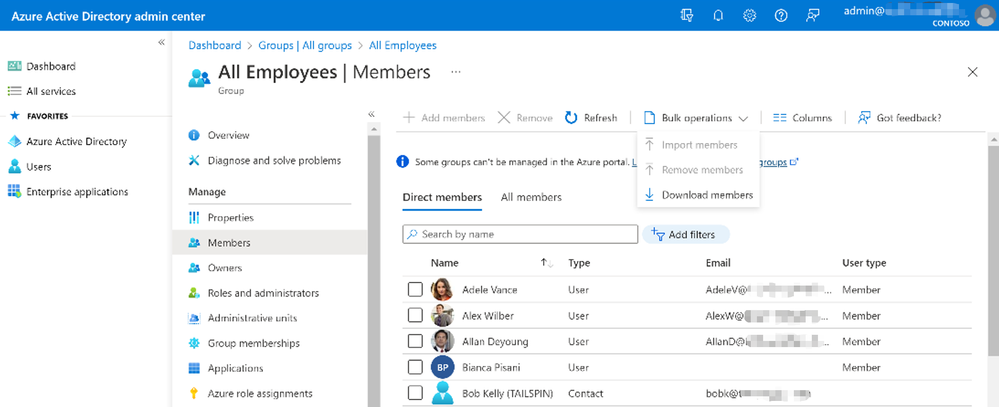Click the Add filters button
The image size is (999, 407).
click(686, 234)
